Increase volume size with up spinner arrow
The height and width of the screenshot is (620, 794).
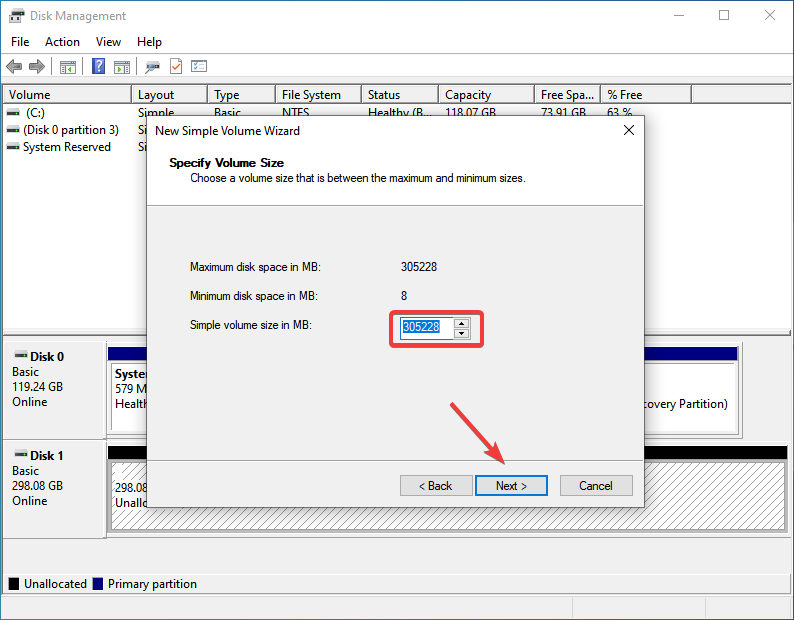click(461, 323)
